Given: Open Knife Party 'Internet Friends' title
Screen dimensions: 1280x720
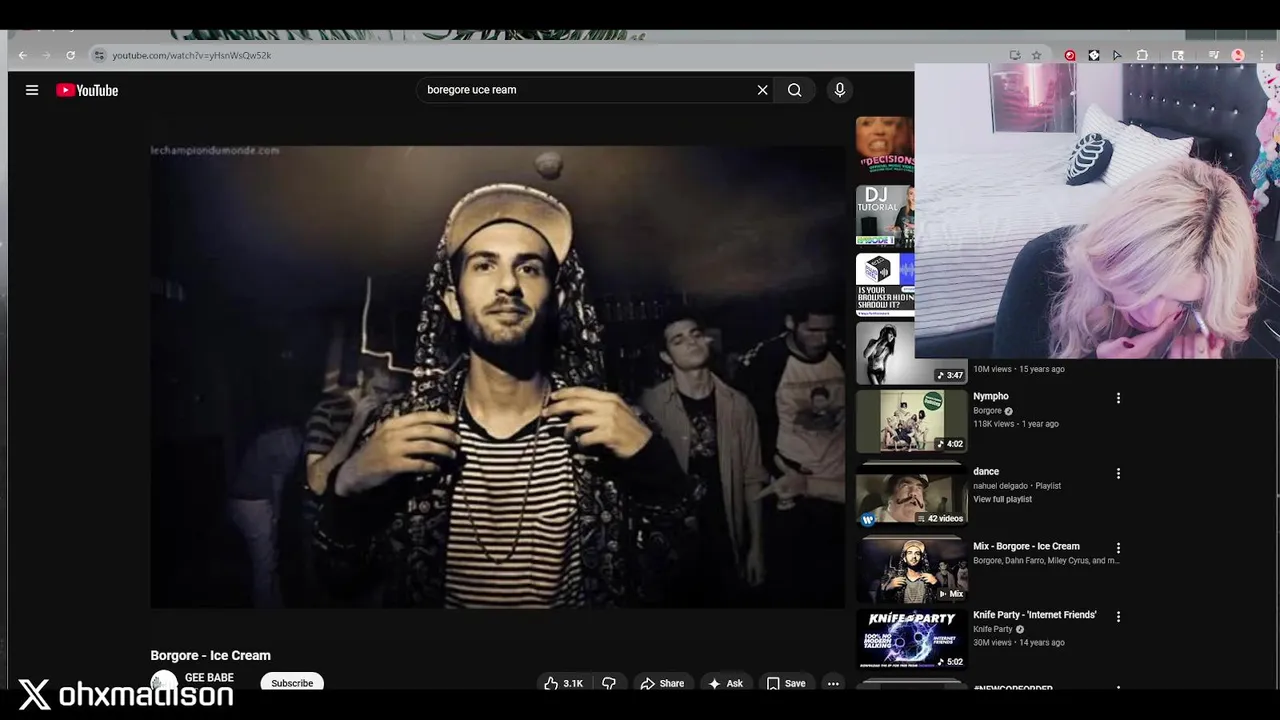Looking at the screenshot, I should click(1035, 615).
